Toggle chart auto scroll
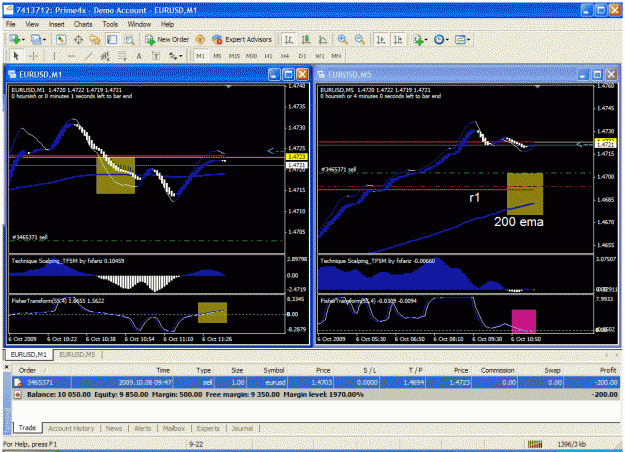Image resolution: width=625 pixels, height=452 pixels. tap(381, 39)
